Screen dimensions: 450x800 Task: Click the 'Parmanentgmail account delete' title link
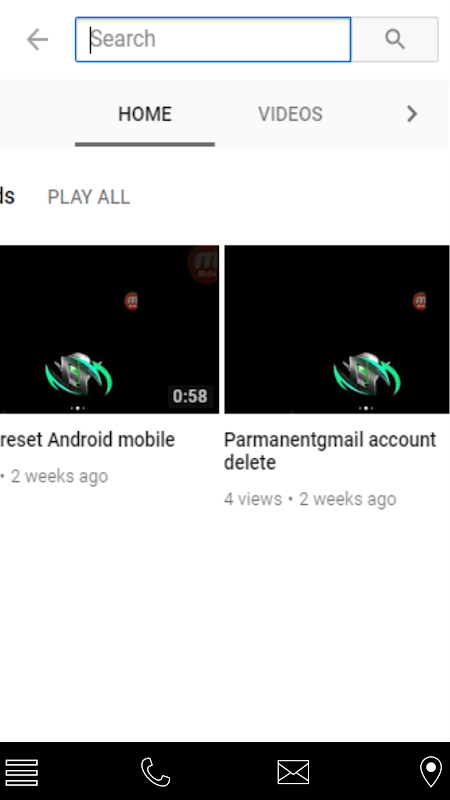[330, 451]
